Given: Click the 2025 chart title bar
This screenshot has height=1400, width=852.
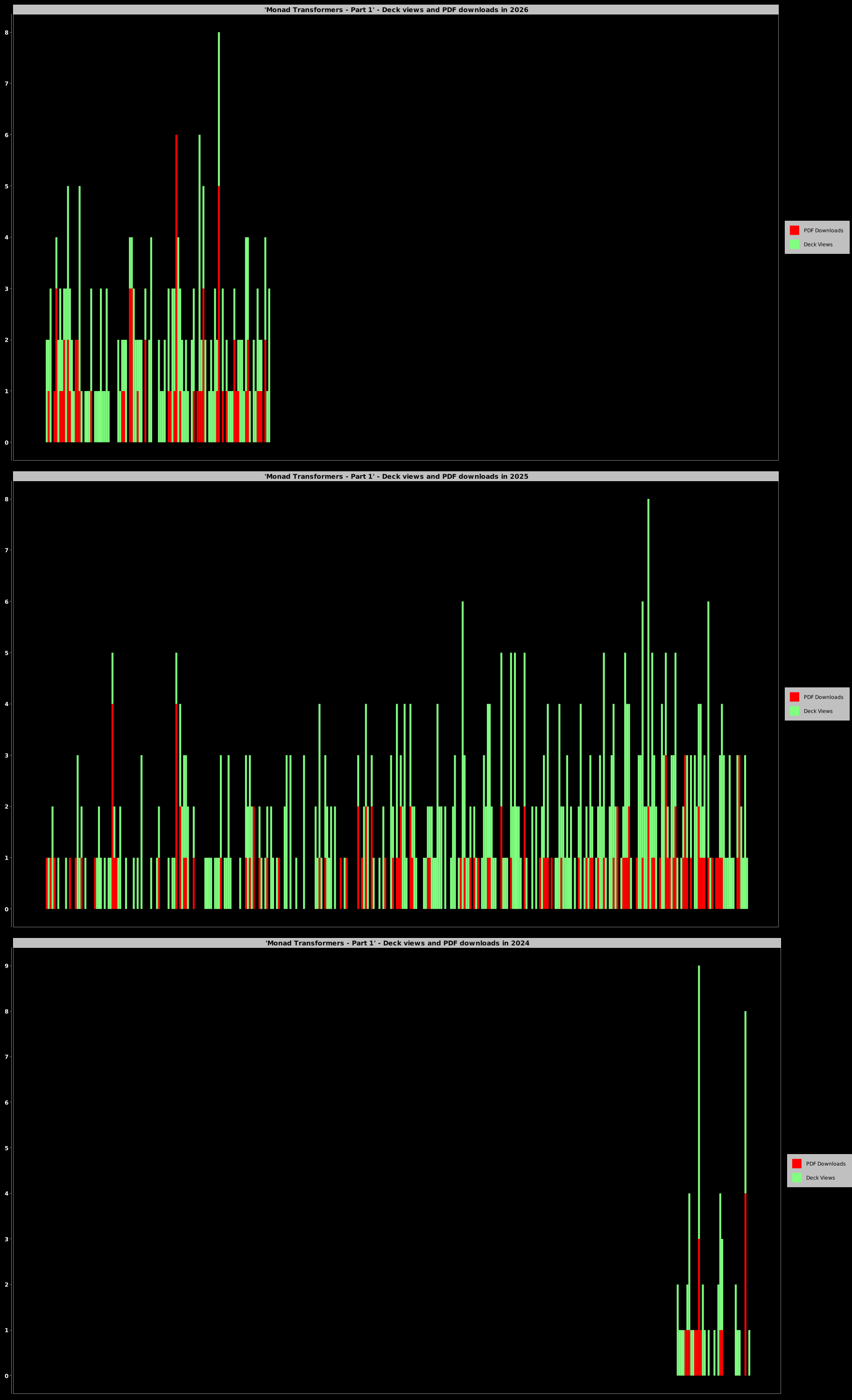Looking at the screenshot, I should tap(395, 476).
